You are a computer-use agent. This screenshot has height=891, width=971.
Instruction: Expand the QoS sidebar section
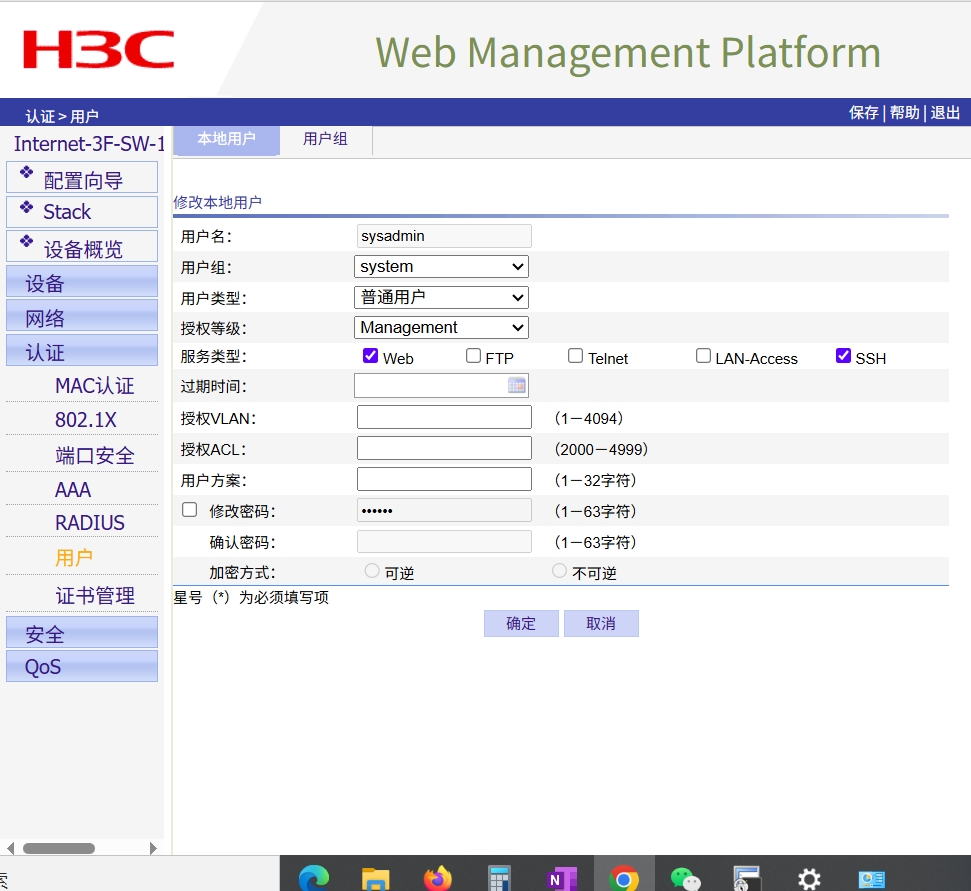pyautogui.click(x=82, y=666)
